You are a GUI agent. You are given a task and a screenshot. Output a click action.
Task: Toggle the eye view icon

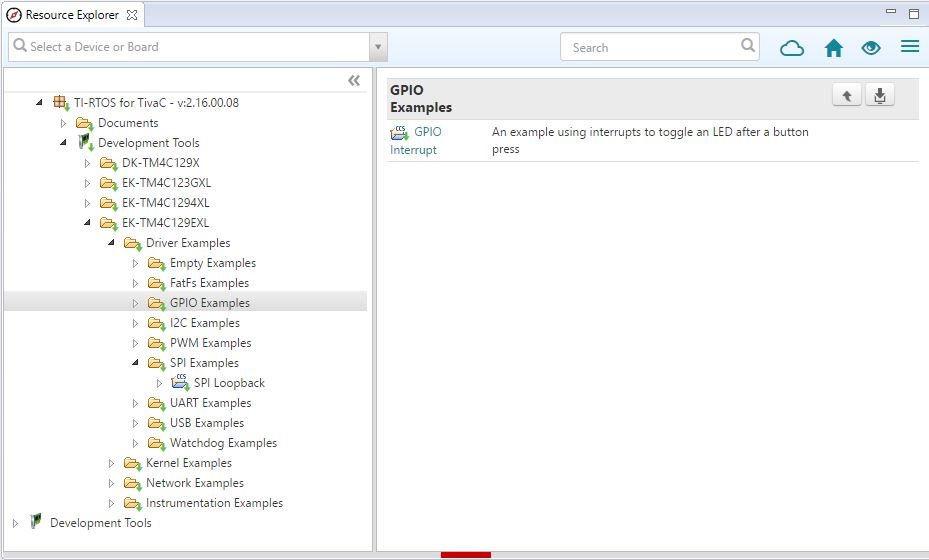(871, 48)
